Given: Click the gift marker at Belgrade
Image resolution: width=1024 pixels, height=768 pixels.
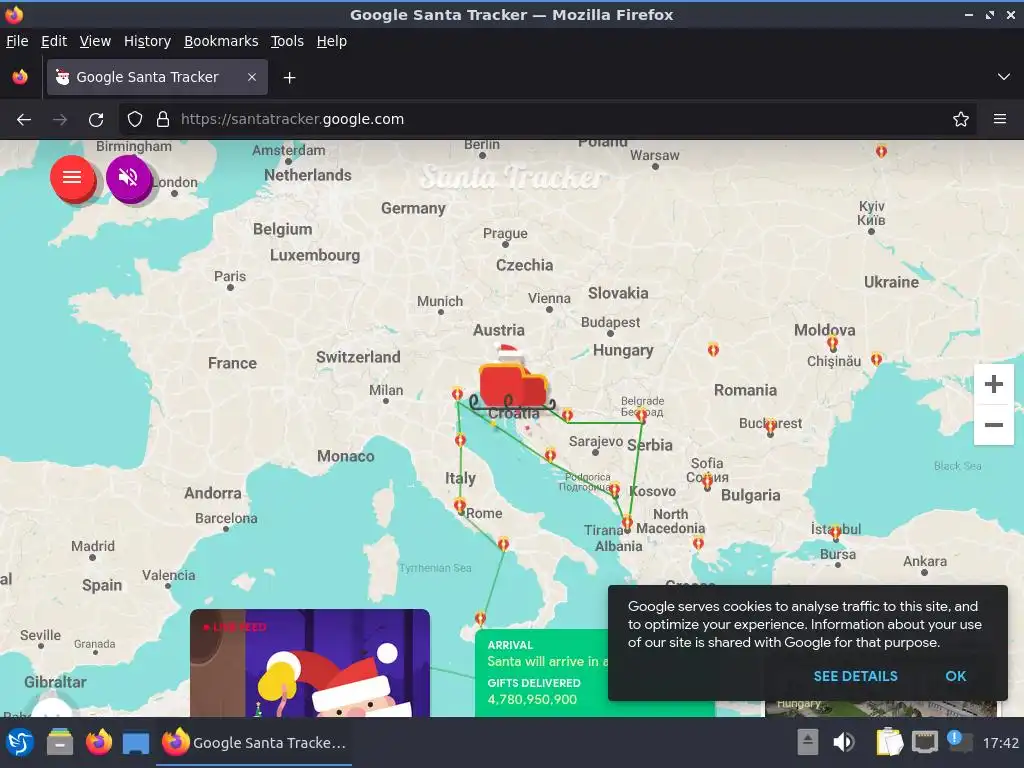Looking at the screenshot, I should (642, 415).
